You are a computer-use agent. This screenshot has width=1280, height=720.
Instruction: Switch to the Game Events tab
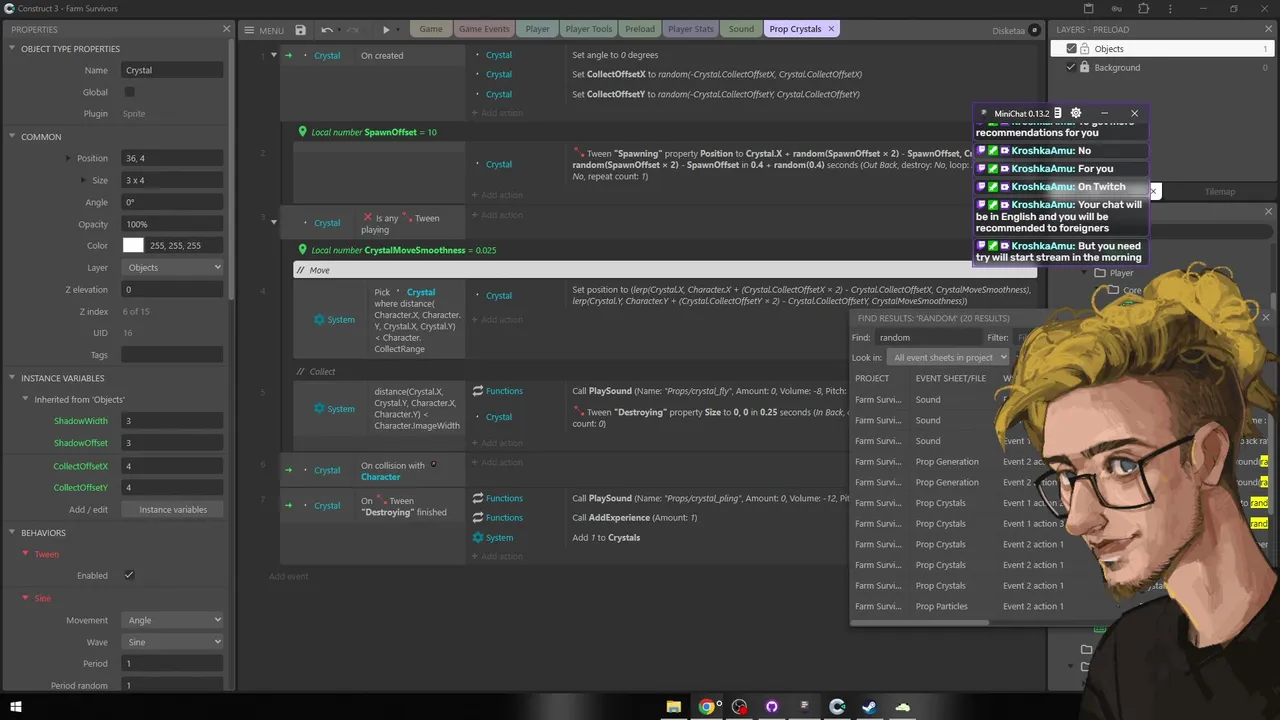(484, 29)
